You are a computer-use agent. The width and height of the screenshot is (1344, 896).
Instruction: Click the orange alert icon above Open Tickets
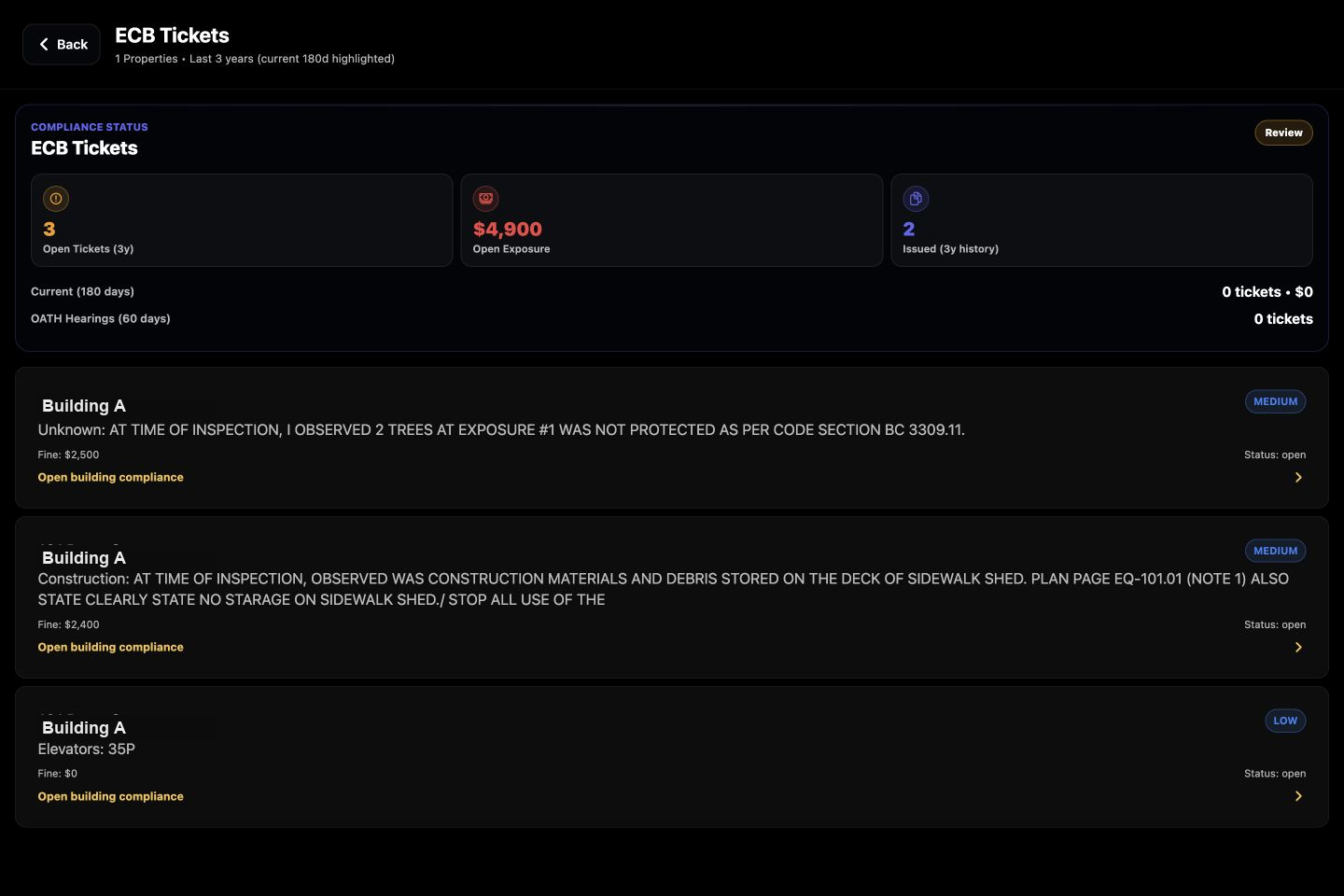click(x=56, y=199)
